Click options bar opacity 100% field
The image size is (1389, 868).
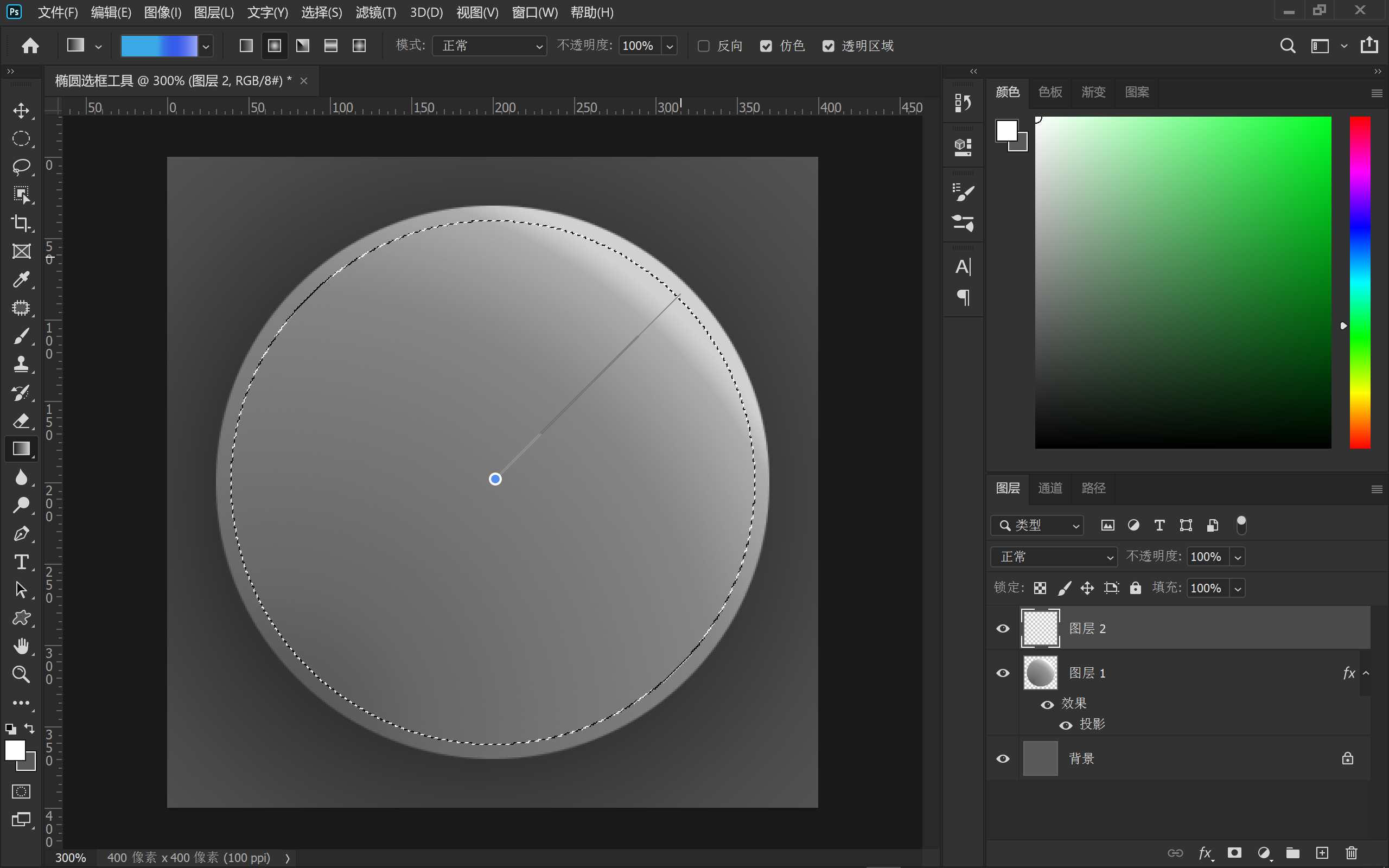(x=640, y=46)
